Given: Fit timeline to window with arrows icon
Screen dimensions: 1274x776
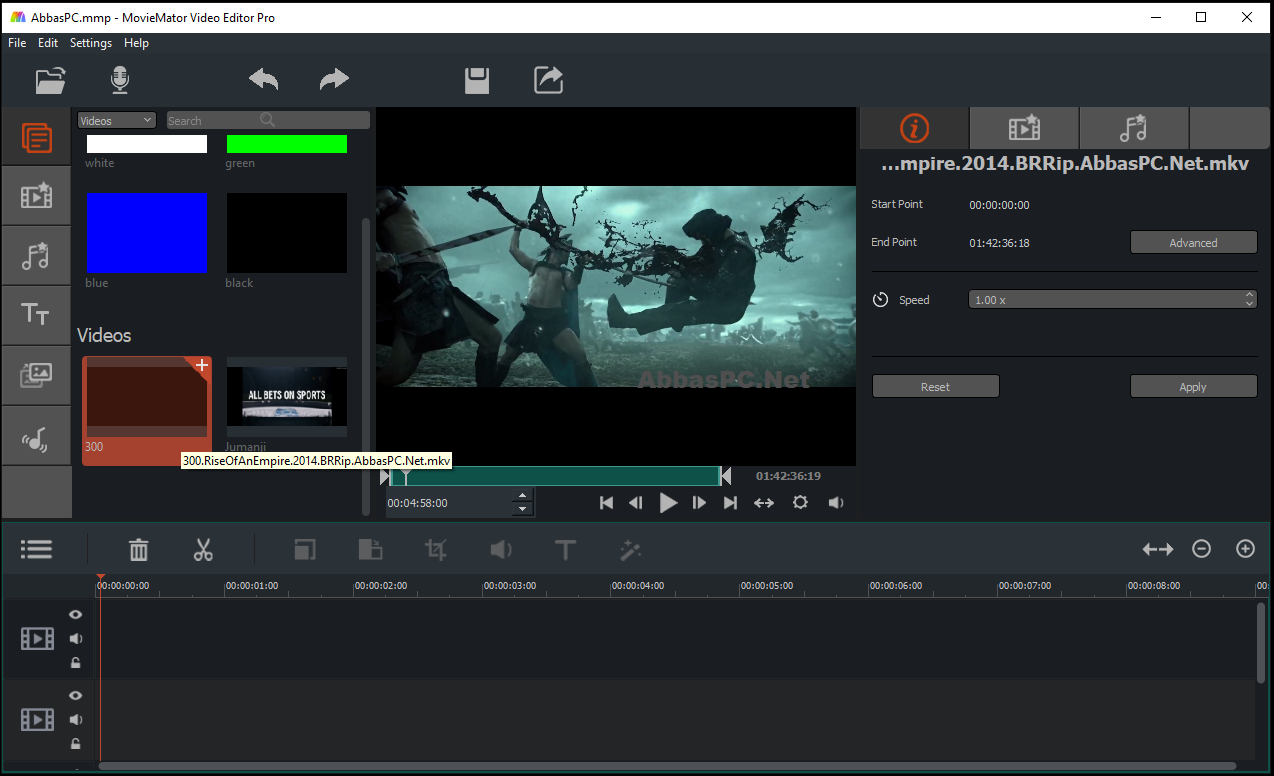Looking at the screenshot, I should coord(1158,549).
